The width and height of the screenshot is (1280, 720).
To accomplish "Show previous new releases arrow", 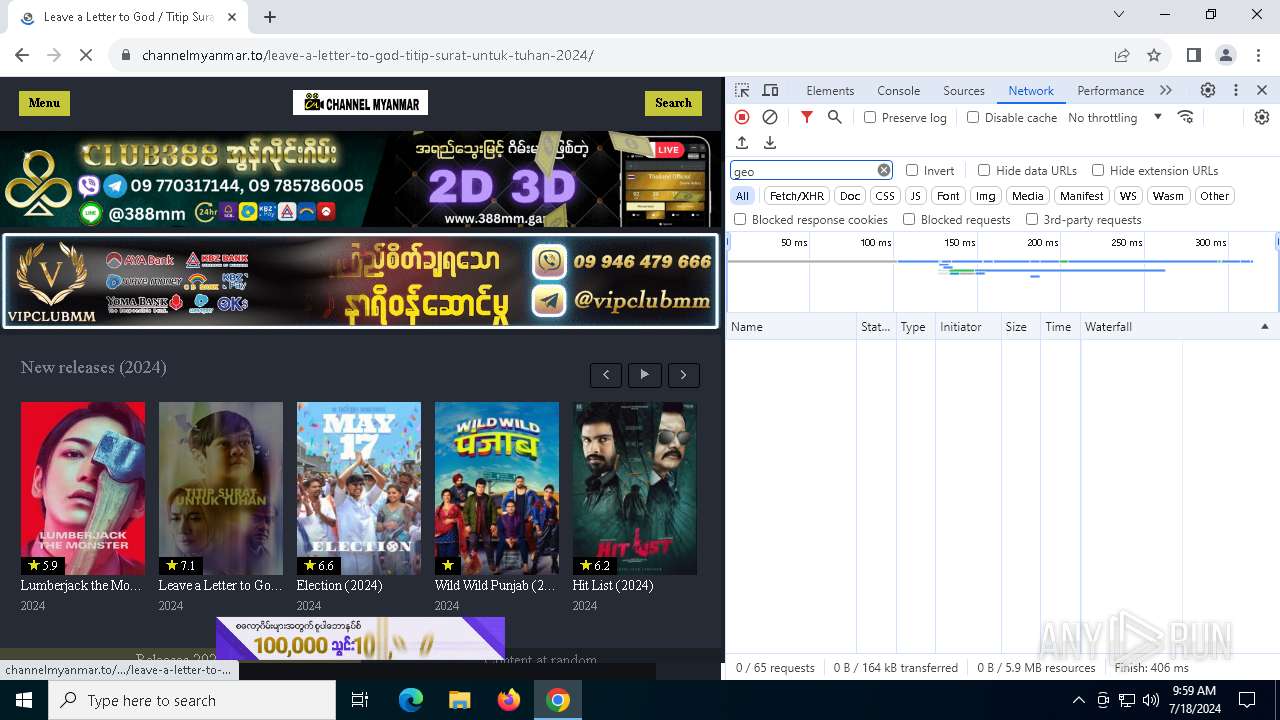I will pos(606,375).
